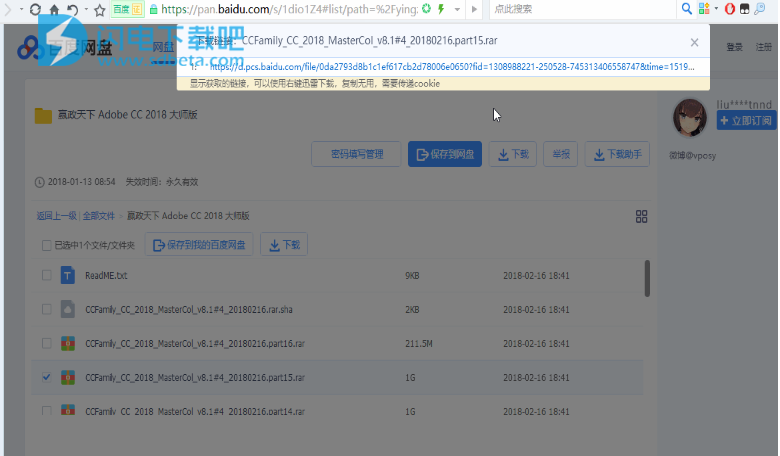
Task: Click 全部文件 breadcrumb link
Action: (98, 216)
